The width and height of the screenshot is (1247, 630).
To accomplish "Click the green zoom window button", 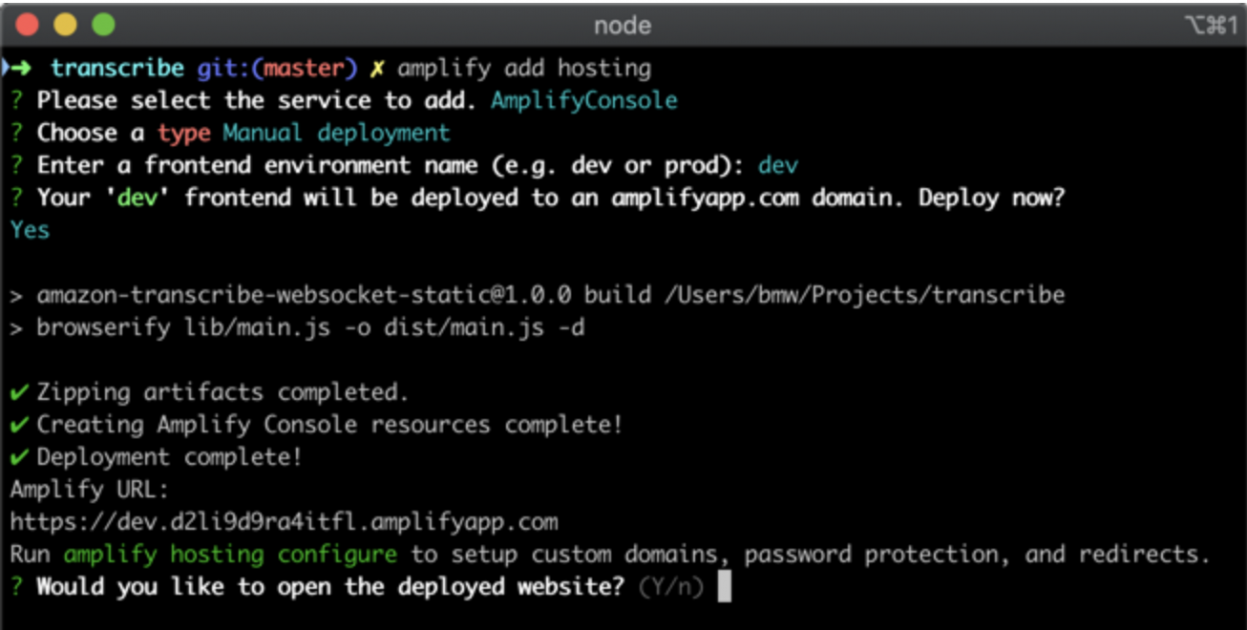I will point(103,25).
